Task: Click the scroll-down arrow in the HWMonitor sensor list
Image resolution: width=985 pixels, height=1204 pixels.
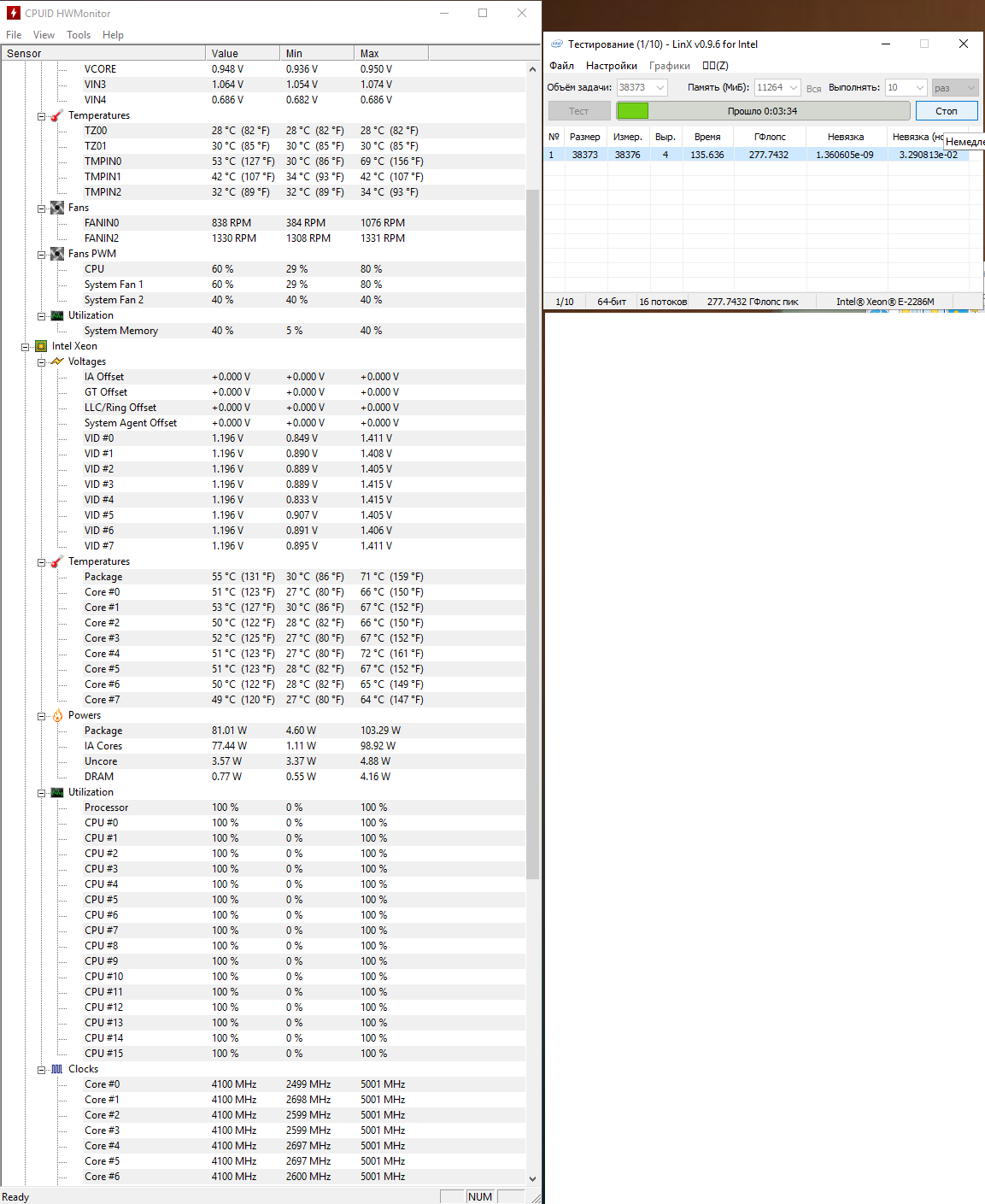Action: tap(533, 1178)
